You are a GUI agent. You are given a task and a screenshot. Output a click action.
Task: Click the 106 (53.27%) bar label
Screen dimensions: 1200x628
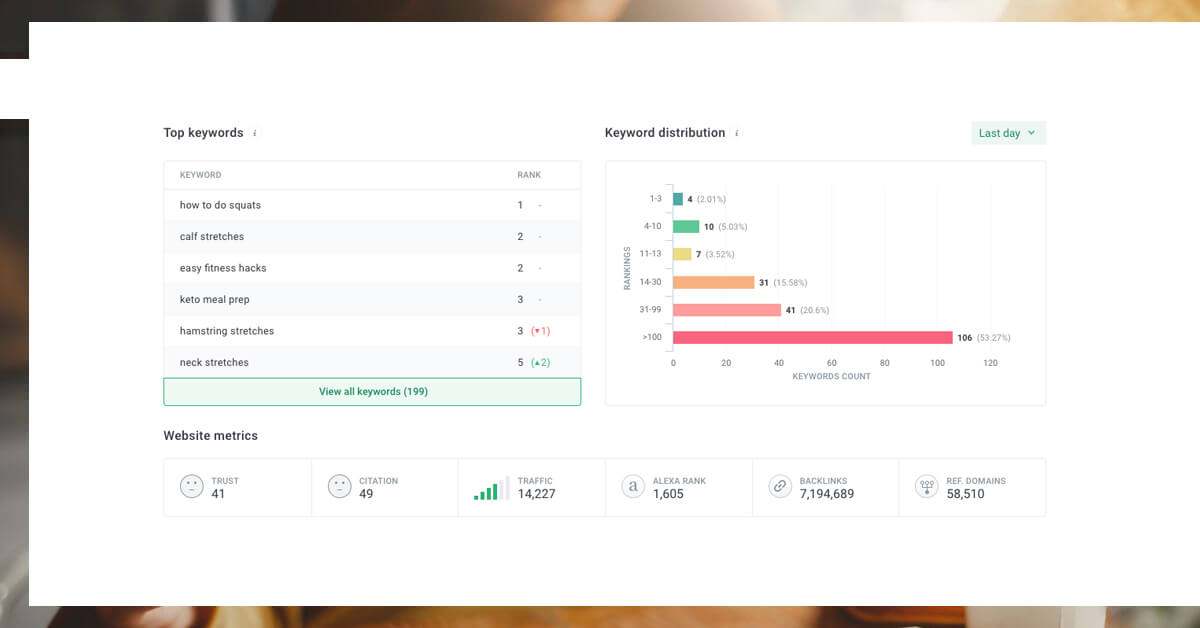coord(984,338)
